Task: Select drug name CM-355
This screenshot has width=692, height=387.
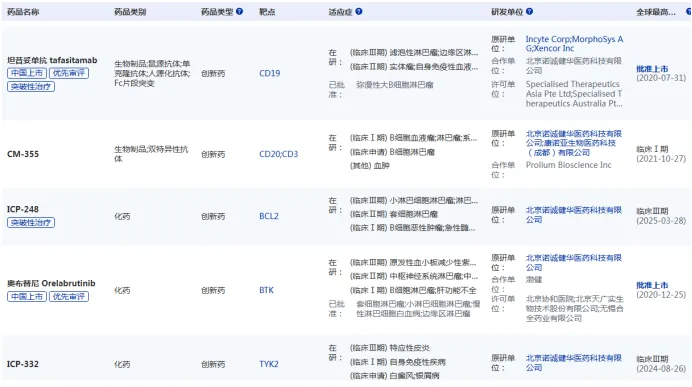Action: (23, 154)
